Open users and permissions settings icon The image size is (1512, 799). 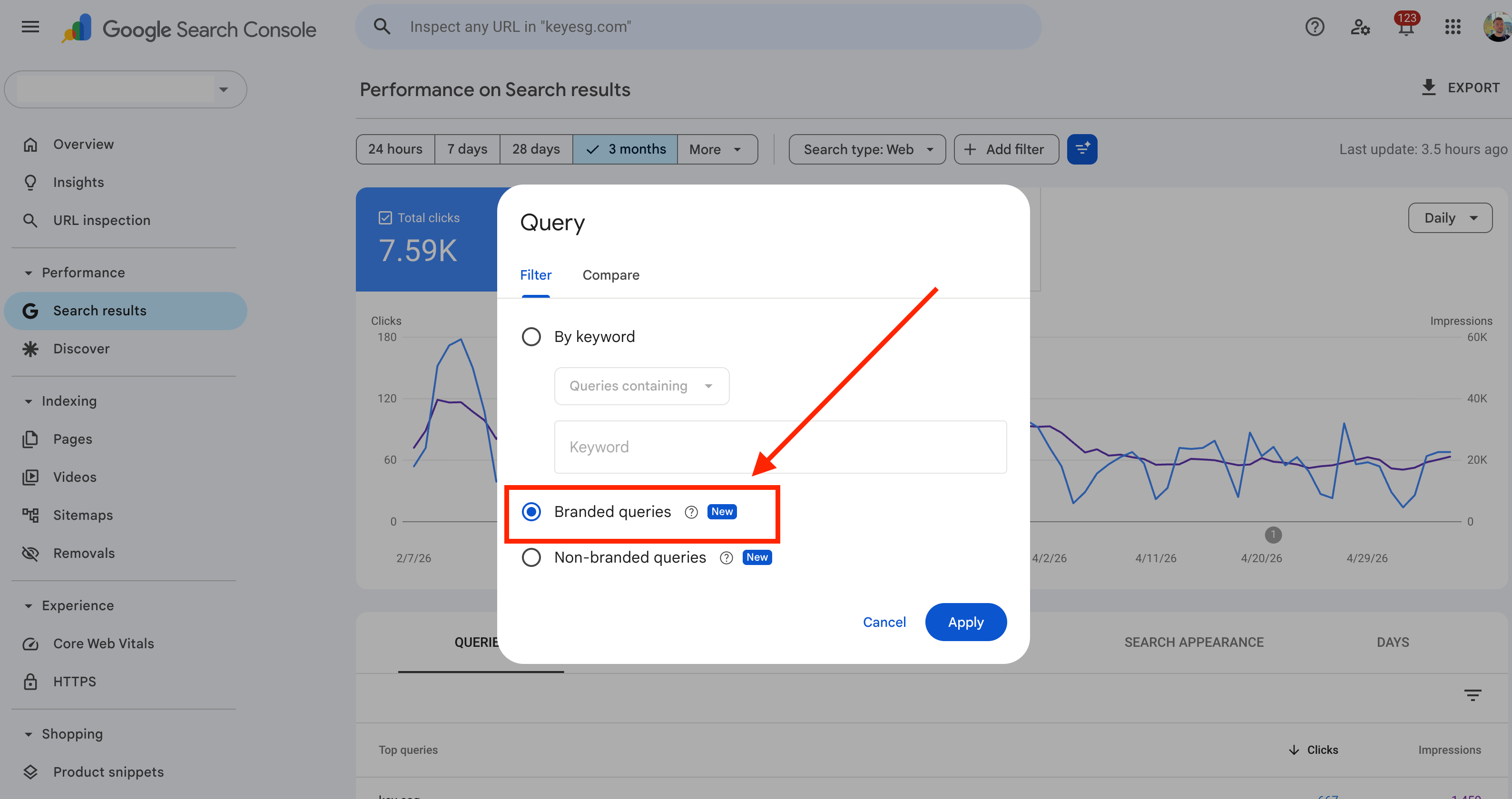pyautogui.click(x=1359, y=27)
